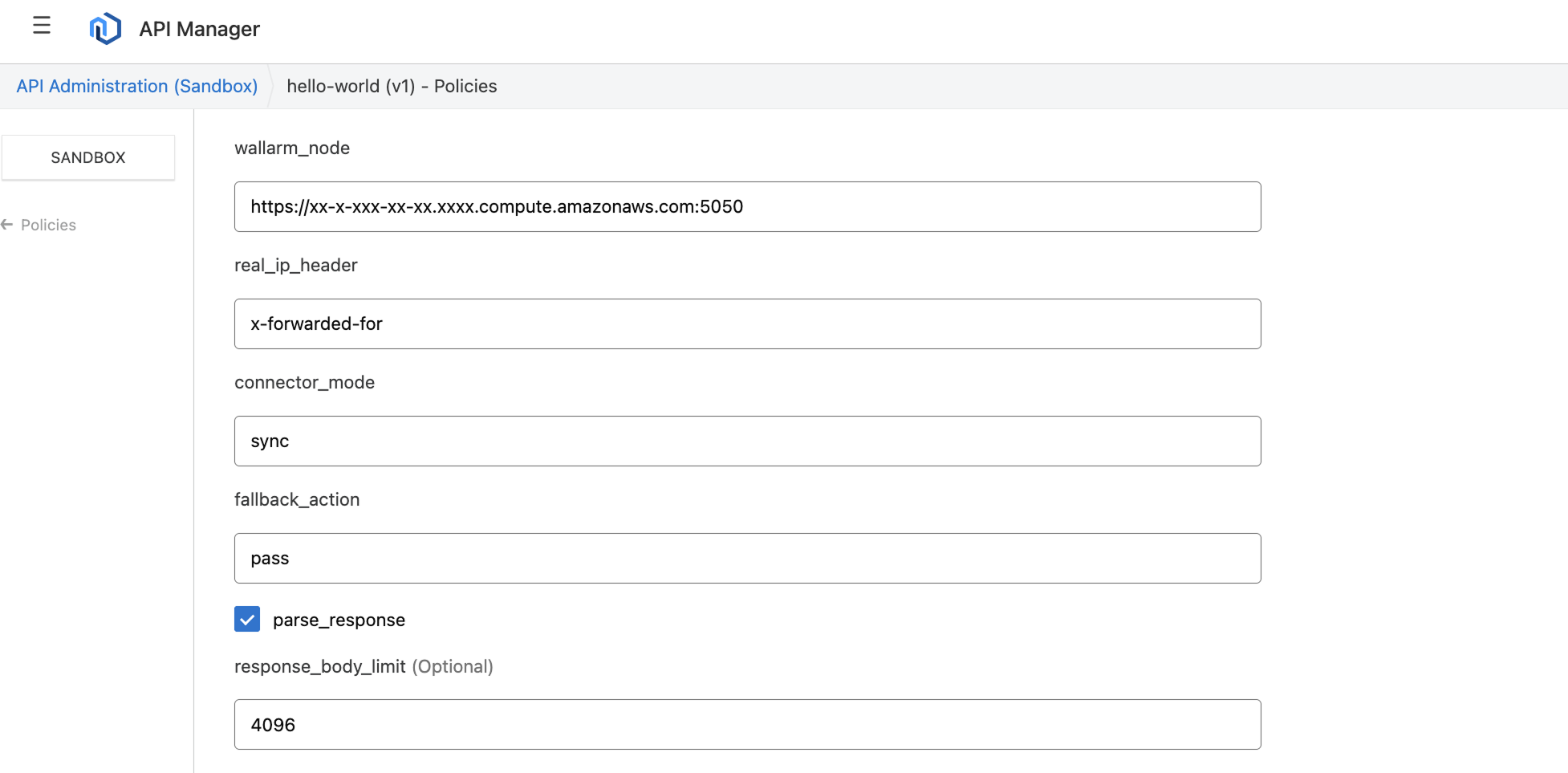Focus the fallback_action field showing pass
Viewport: 1568px width, 773px height.
click(747, 559)
